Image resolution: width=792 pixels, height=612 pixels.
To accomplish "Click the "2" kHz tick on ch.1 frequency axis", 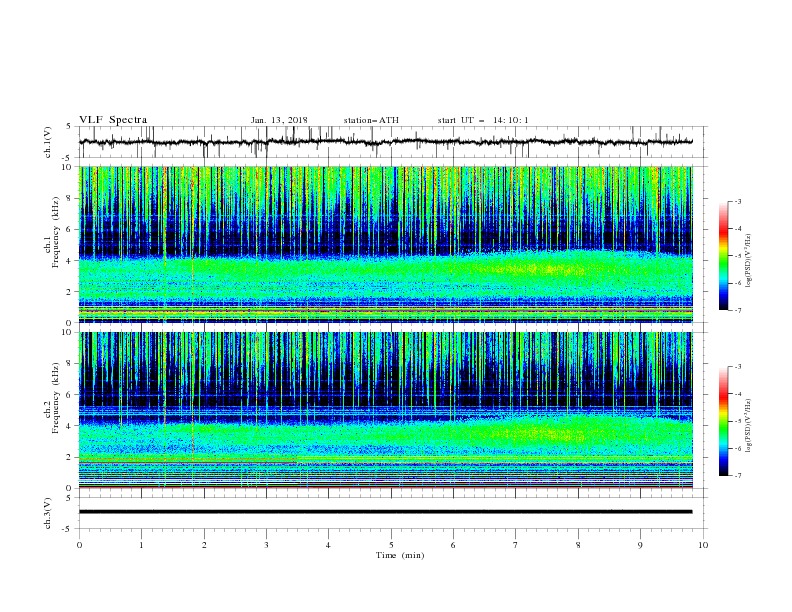I will tap(70, 292).
